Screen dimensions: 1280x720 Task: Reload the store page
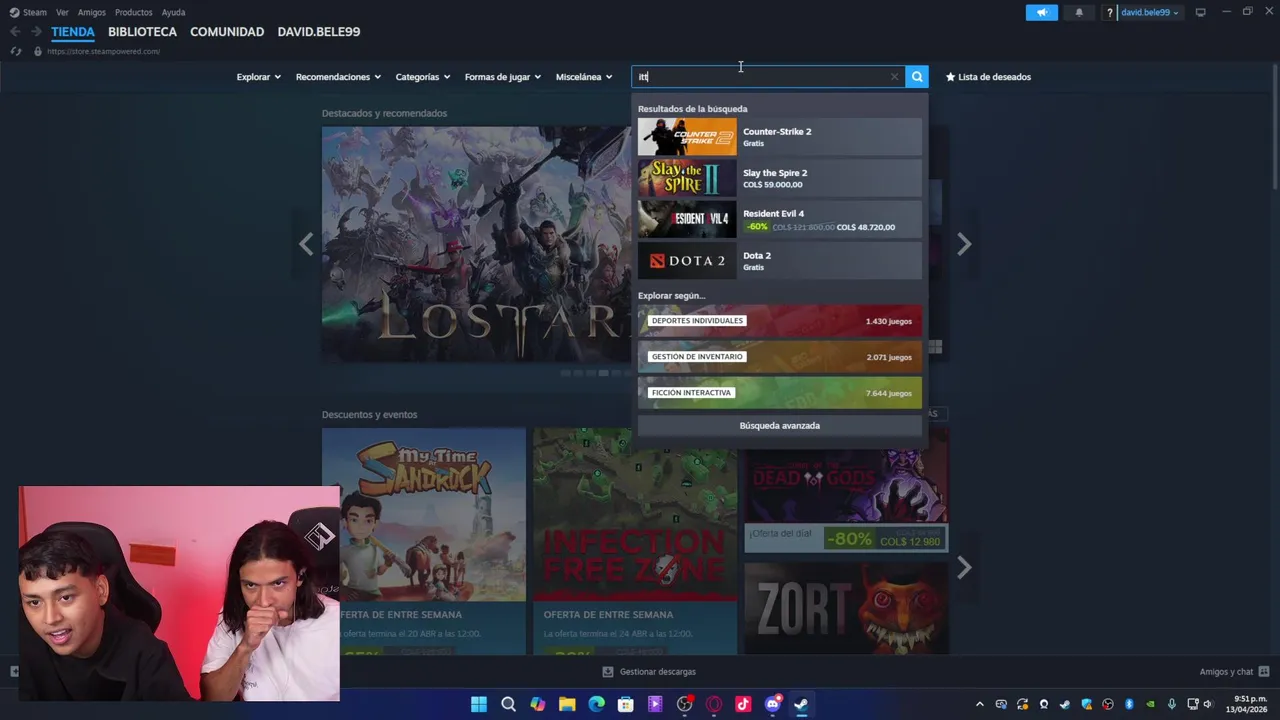15,51
